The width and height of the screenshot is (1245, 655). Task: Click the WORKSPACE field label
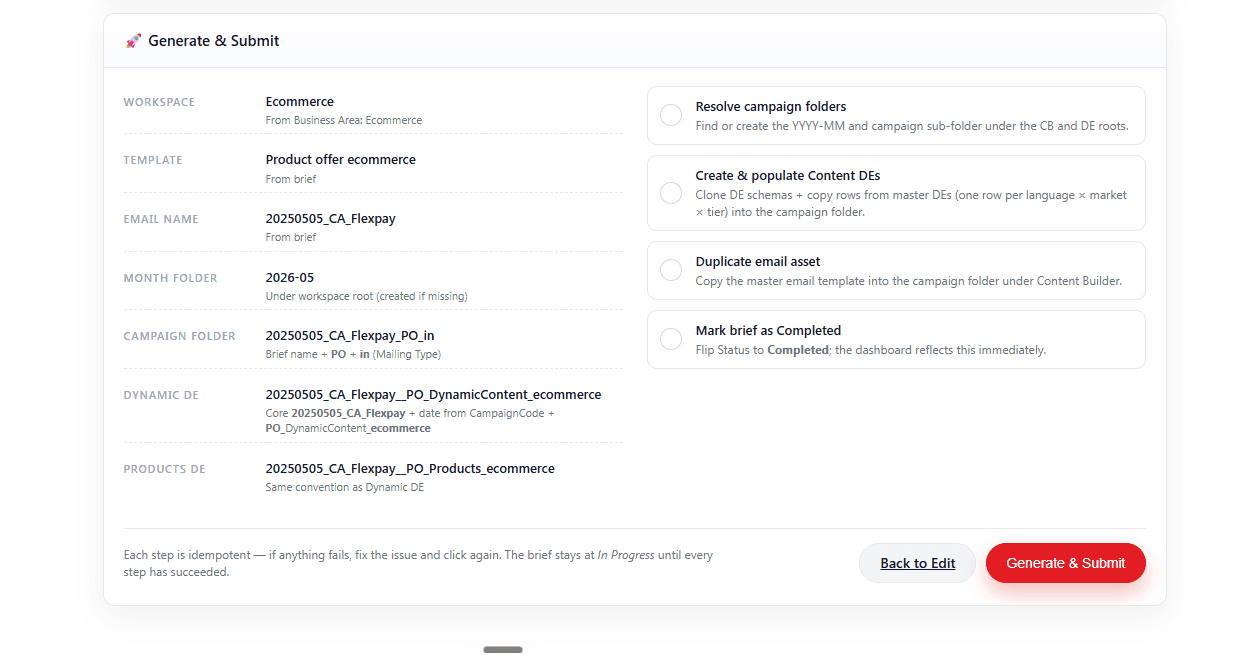[159, 102]
